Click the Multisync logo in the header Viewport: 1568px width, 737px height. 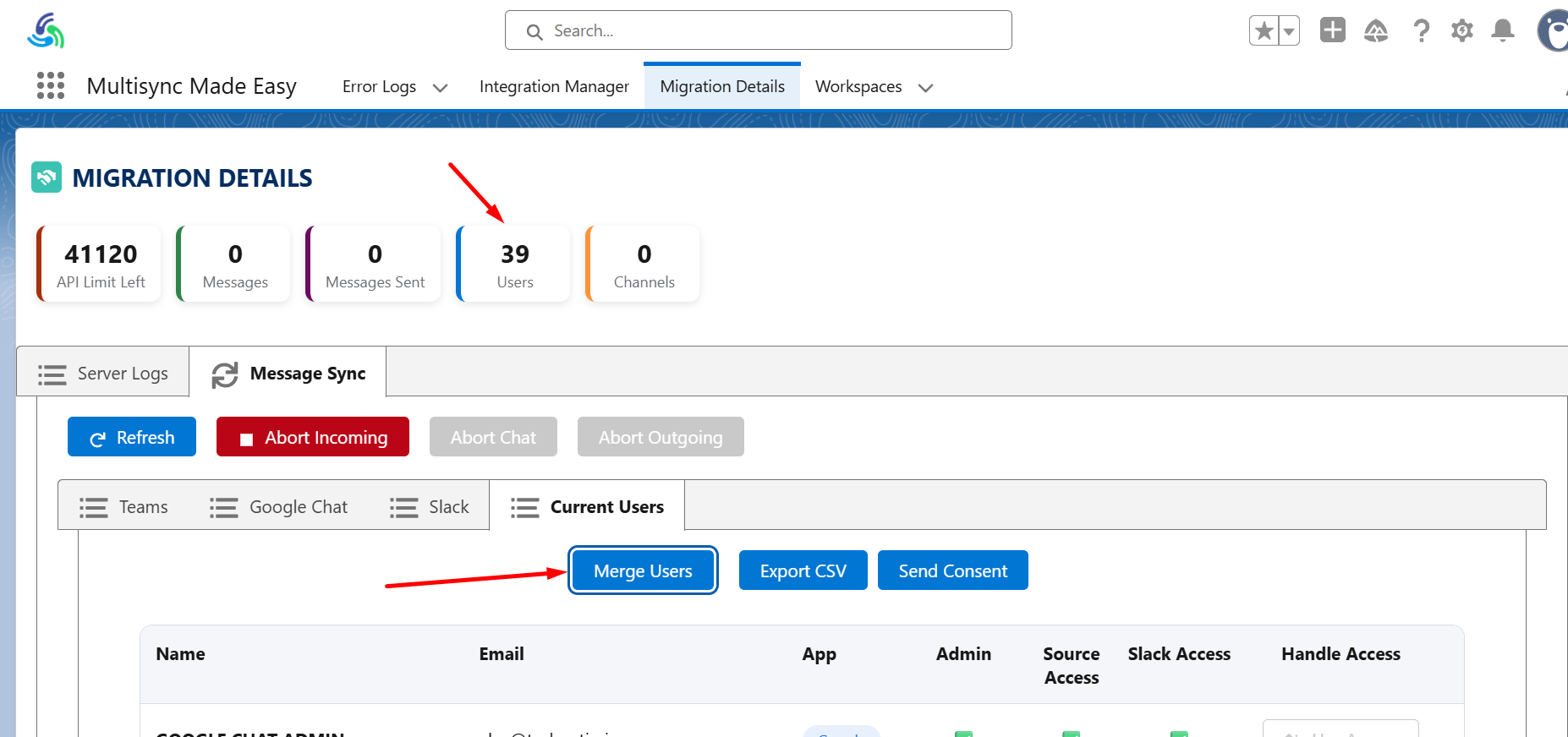[x=46, y=31]
